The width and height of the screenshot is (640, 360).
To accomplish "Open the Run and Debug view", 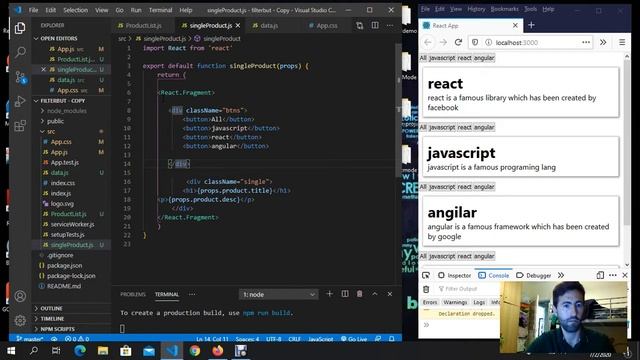I will coord(20,101).
